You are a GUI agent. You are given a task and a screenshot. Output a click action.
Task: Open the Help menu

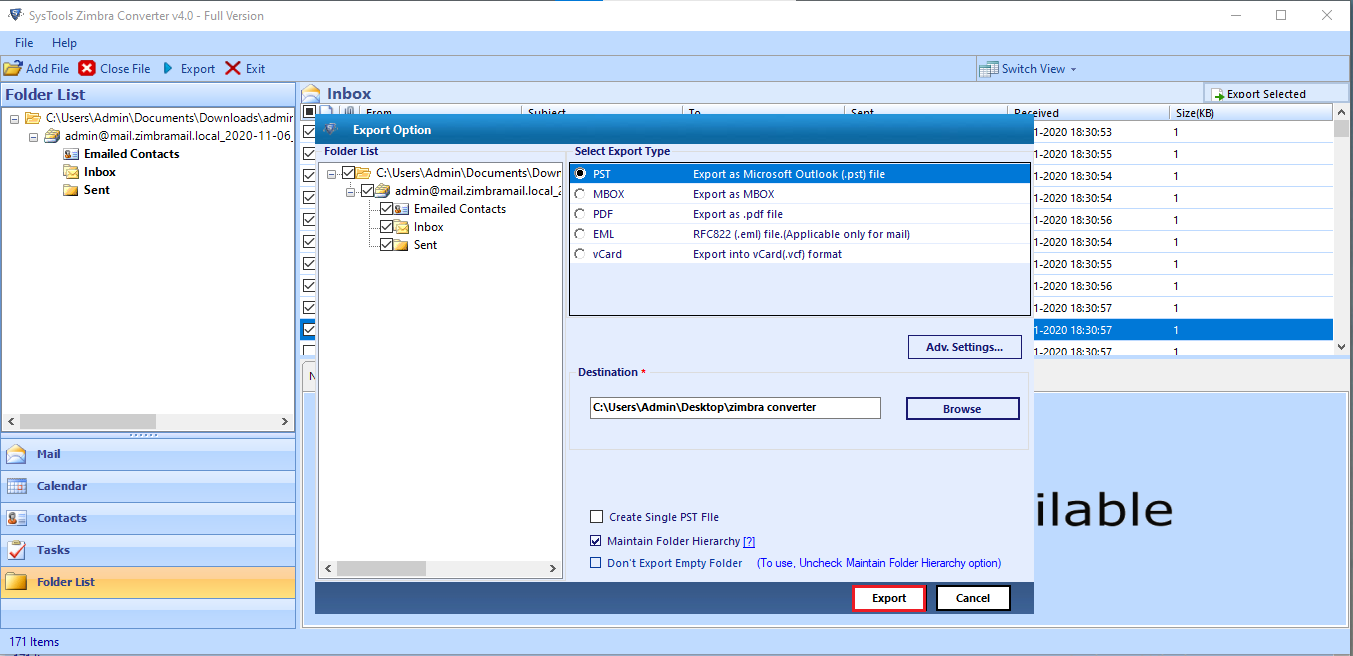[x=64, y=43]
